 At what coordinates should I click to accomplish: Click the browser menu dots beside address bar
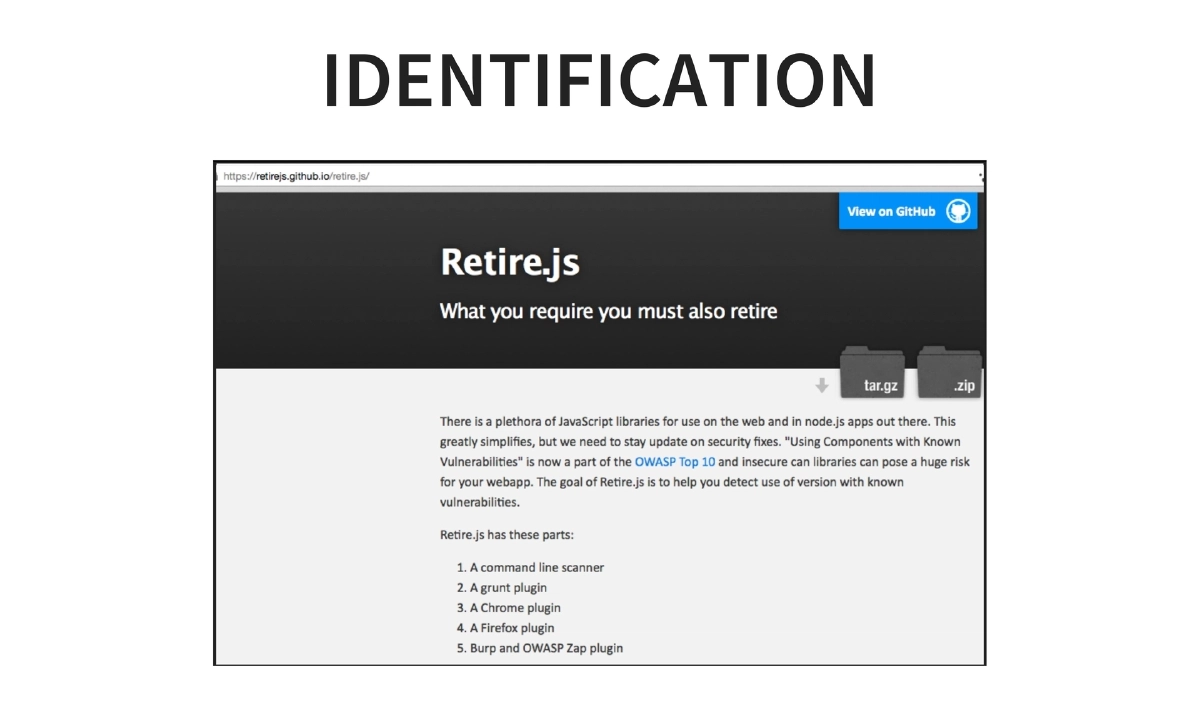click(980, 175)
